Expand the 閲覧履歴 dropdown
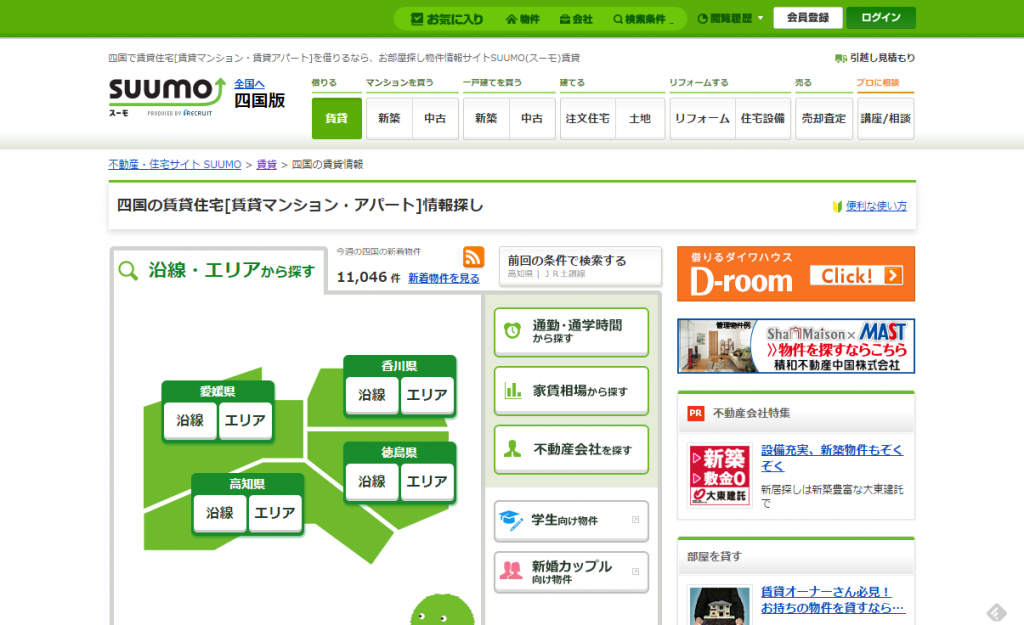 click(730, 18)
